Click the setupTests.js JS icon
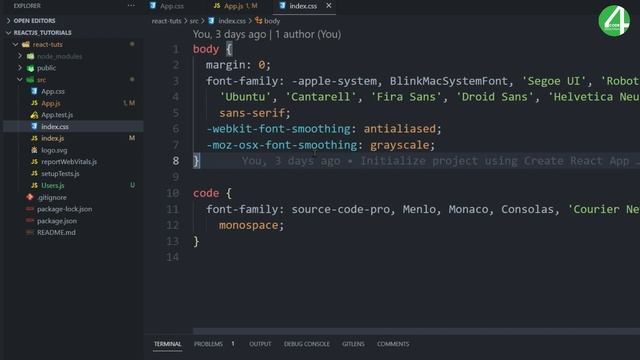640x360 pixels. [x=34, y=174]
